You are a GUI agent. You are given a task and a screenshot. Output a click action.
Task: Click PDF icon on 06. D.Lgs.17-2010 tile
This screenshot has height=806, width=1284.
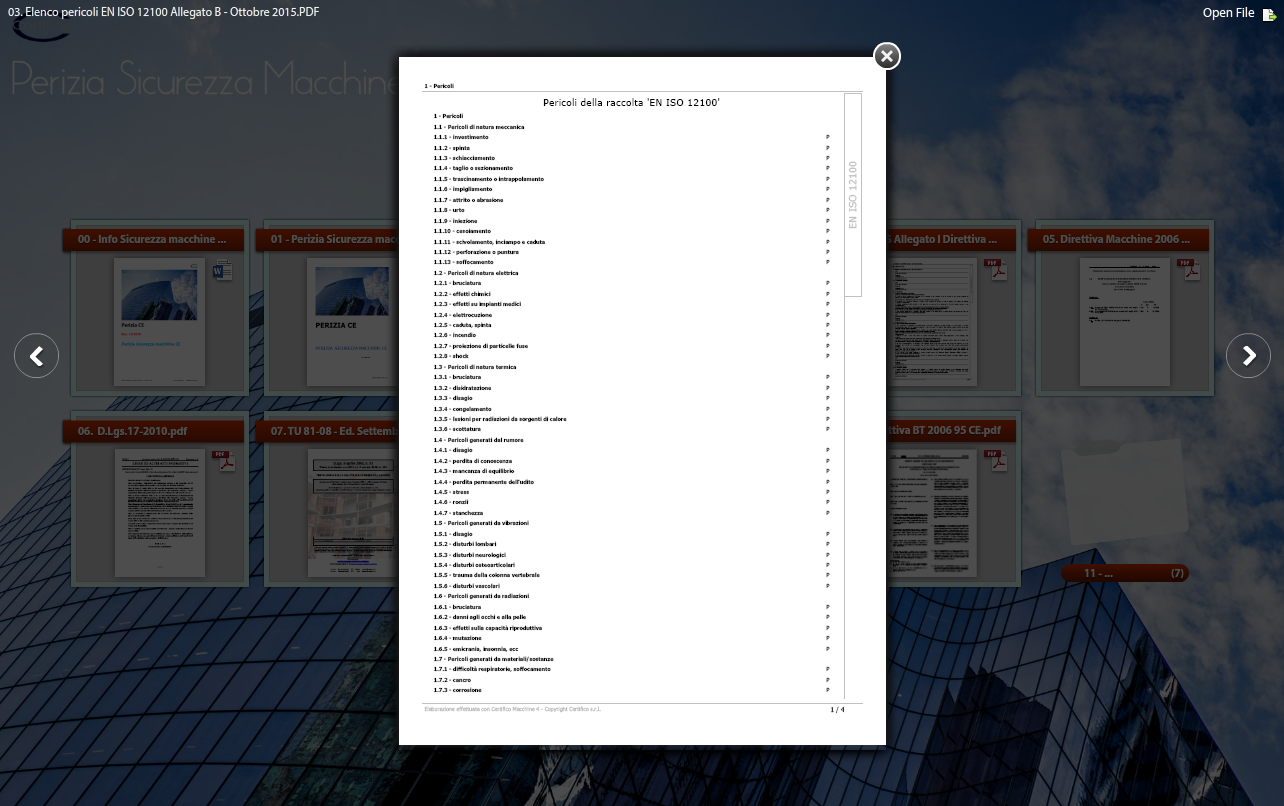point(224,461)
